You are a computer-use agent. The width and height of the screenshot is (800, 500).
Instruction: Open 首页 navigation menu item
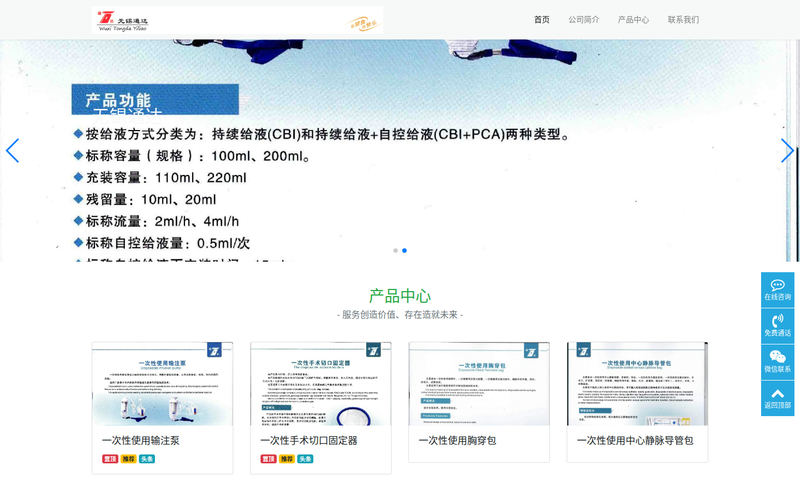(542, 20)
